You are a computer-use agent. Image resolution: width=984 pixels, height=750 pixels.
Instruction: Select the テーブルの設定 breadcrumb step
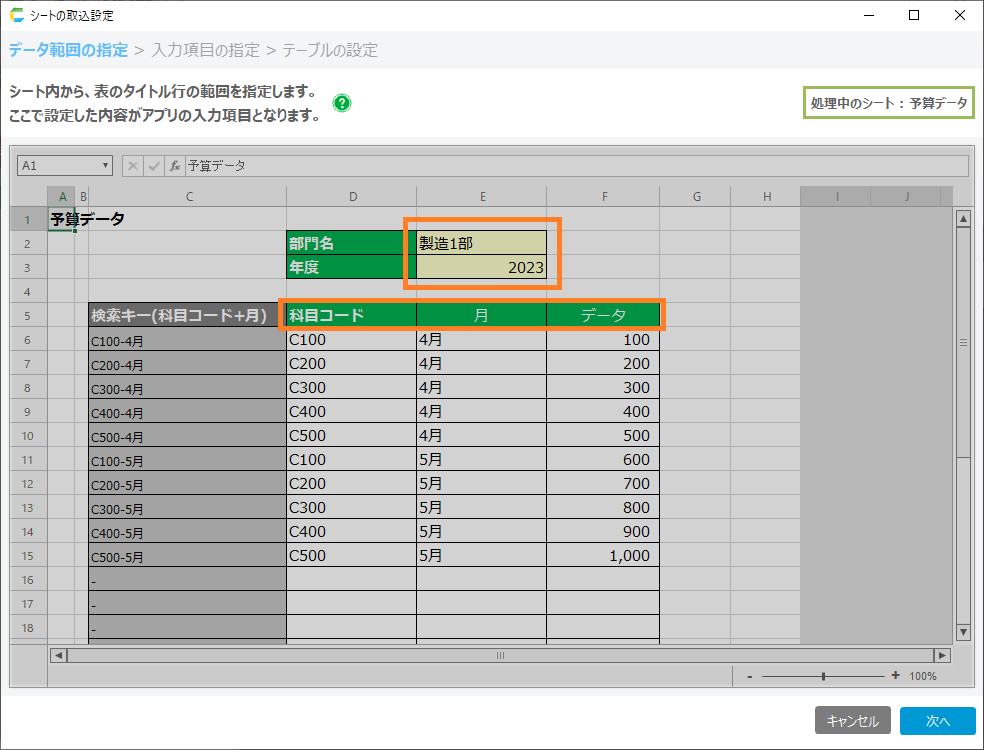pyautogui.click(x=330, y=50)
